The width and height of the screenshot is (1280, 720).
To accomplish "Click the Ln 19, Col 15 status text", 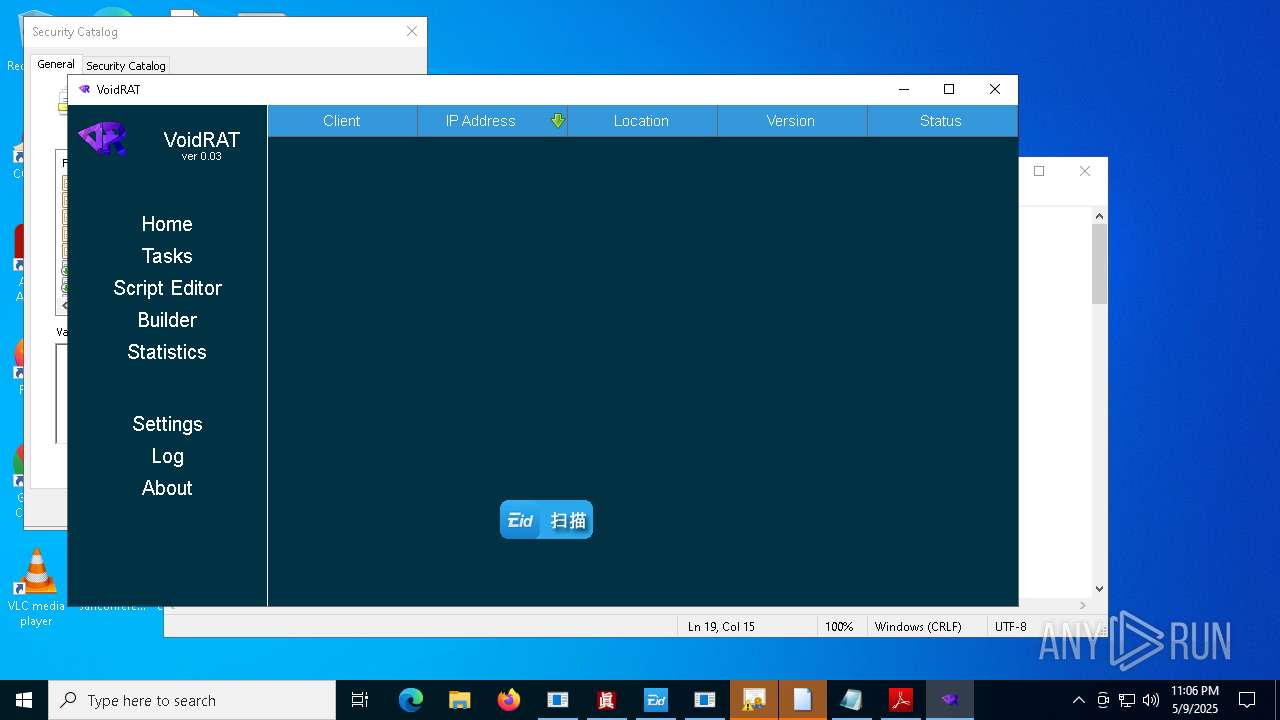I will pos(721,627).
